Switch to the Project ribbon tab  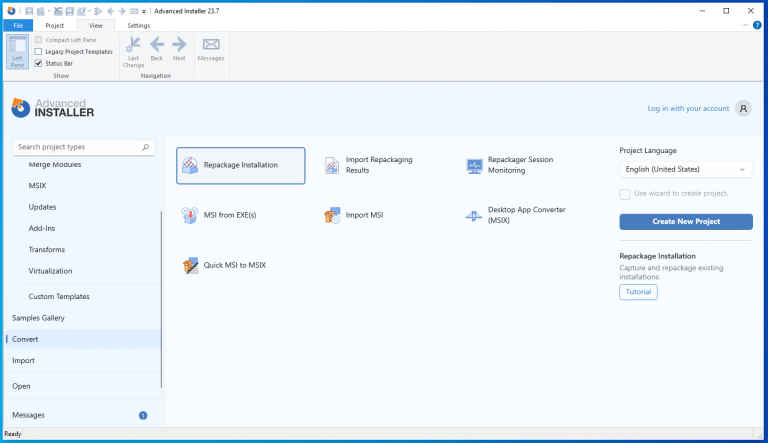(54, 25)
